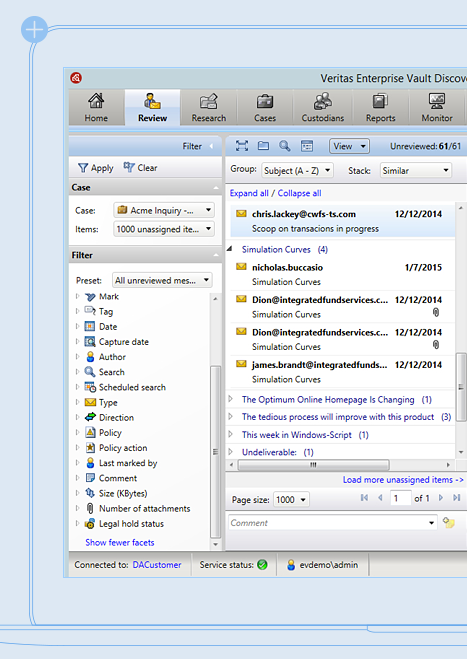Expand The tedious process will improve group
Viewport: 467px width, 659px height.
click(231, 416)
